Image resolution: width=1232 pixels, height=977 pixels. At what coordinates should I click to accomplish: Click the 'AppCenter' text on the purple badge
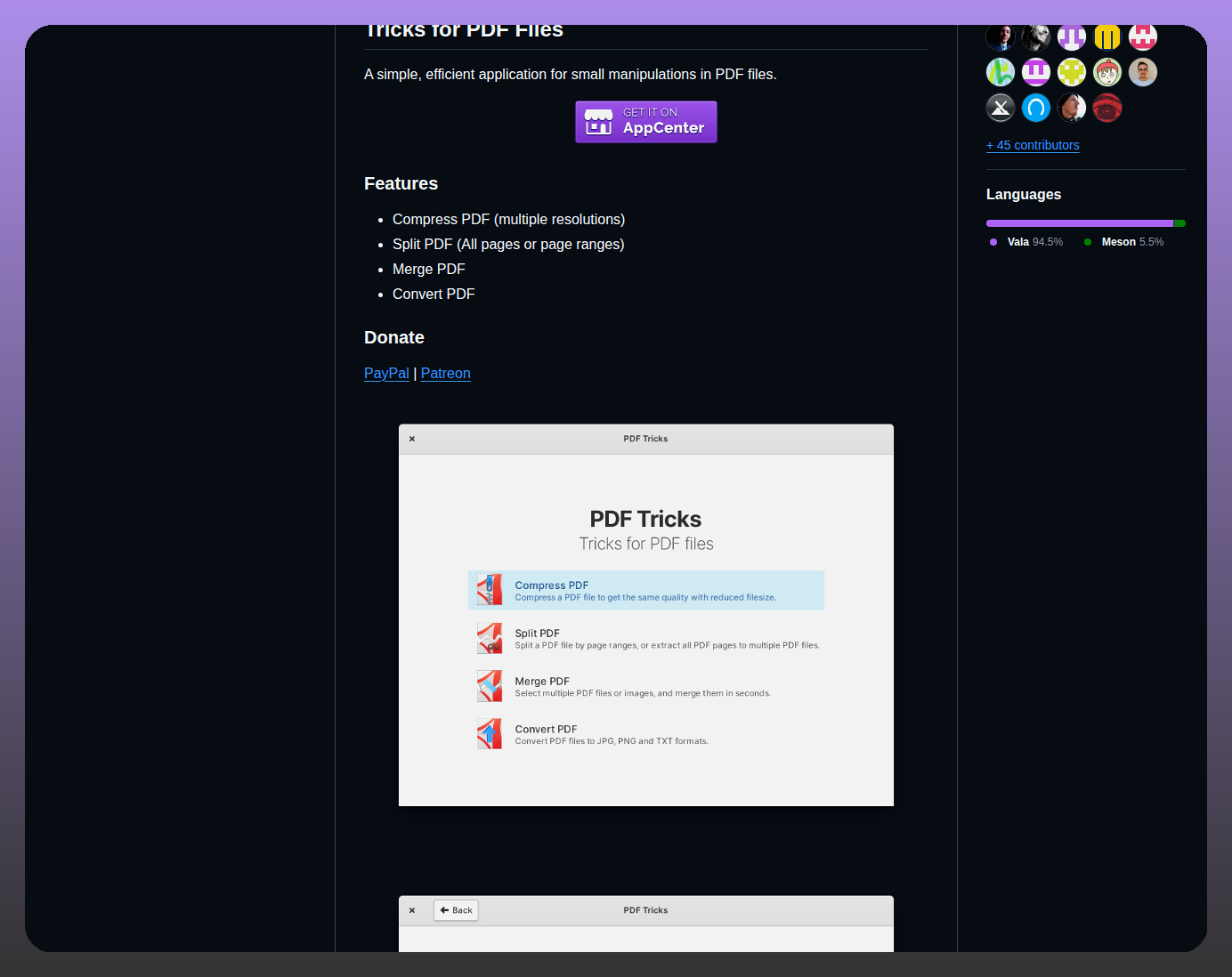[663, 128]
